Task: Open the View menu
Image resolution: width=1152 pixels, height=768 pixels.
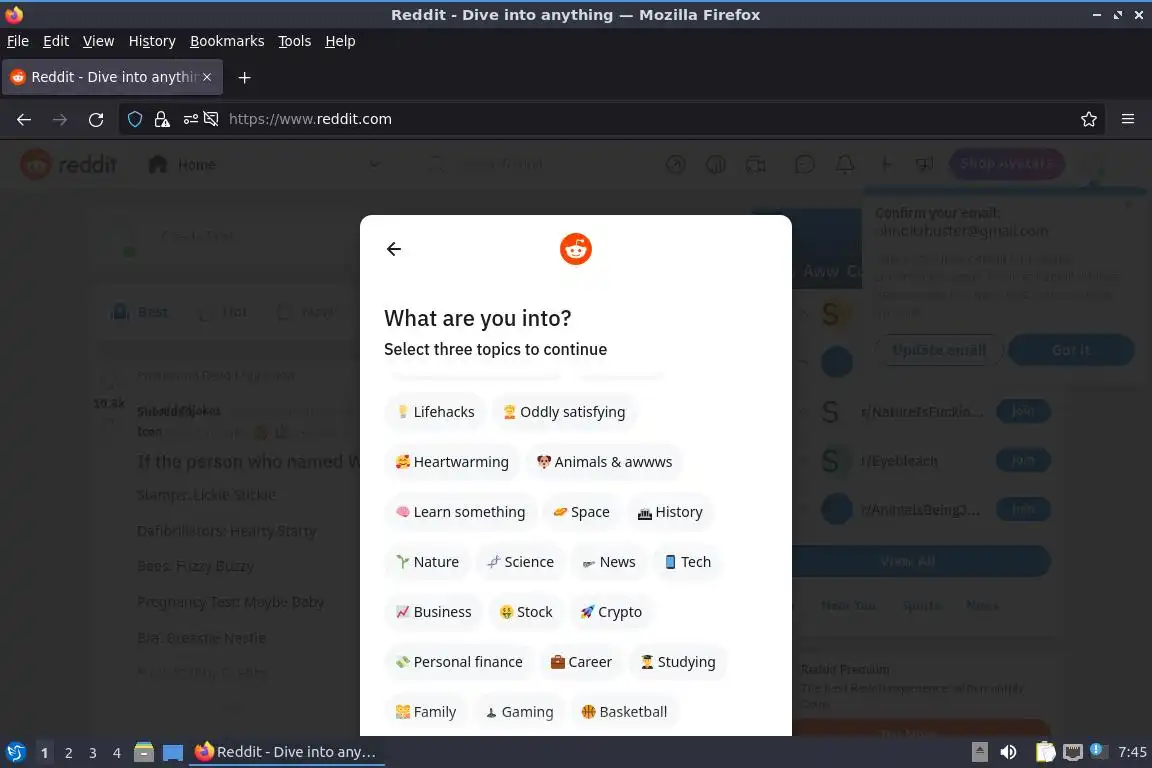Action: 98,41
